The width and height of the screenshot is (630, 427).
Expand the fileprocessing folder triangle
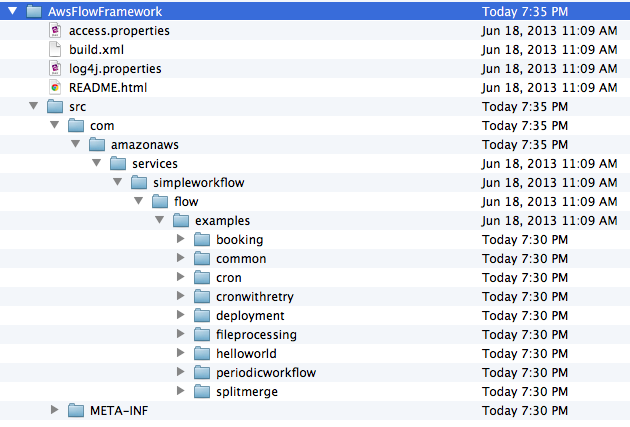181,334
